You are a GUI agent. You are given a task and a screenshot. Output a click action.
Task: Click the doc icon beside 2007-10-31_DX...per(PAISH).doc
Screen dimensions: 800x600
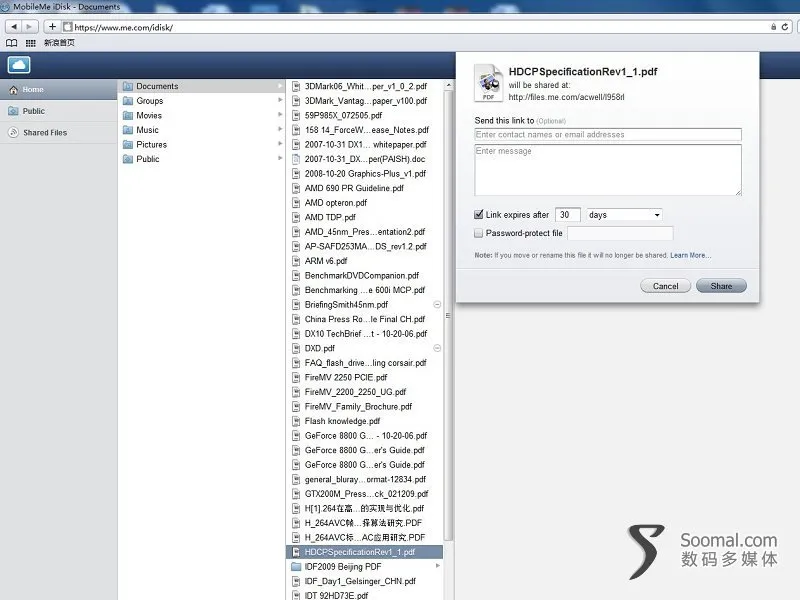[x=295, y=159]
